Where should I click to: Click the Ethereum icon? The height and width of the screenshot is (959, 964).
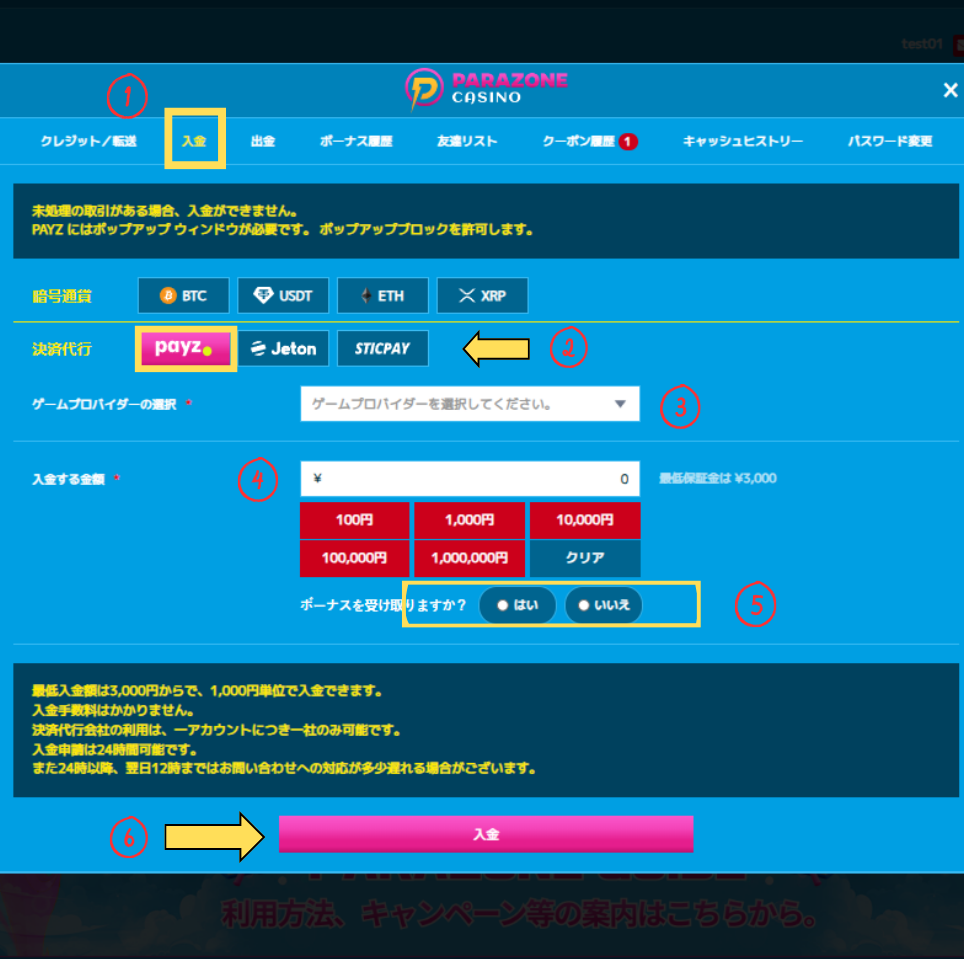click(366, 296)
